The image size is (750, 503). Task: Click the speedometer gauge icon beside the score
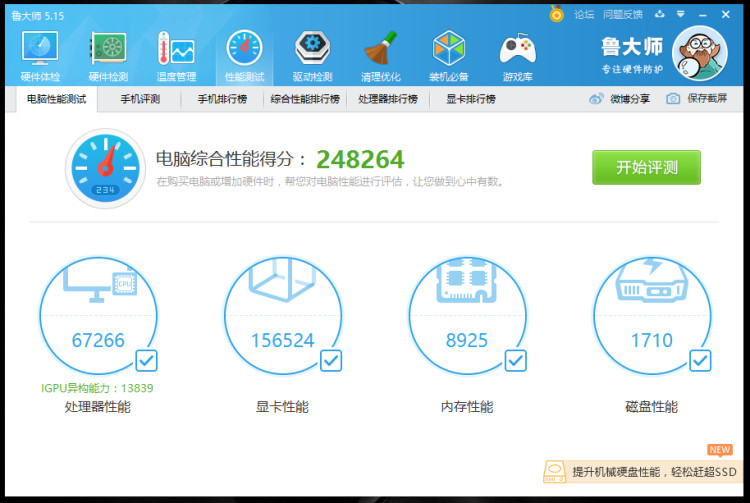pos(105,168)
